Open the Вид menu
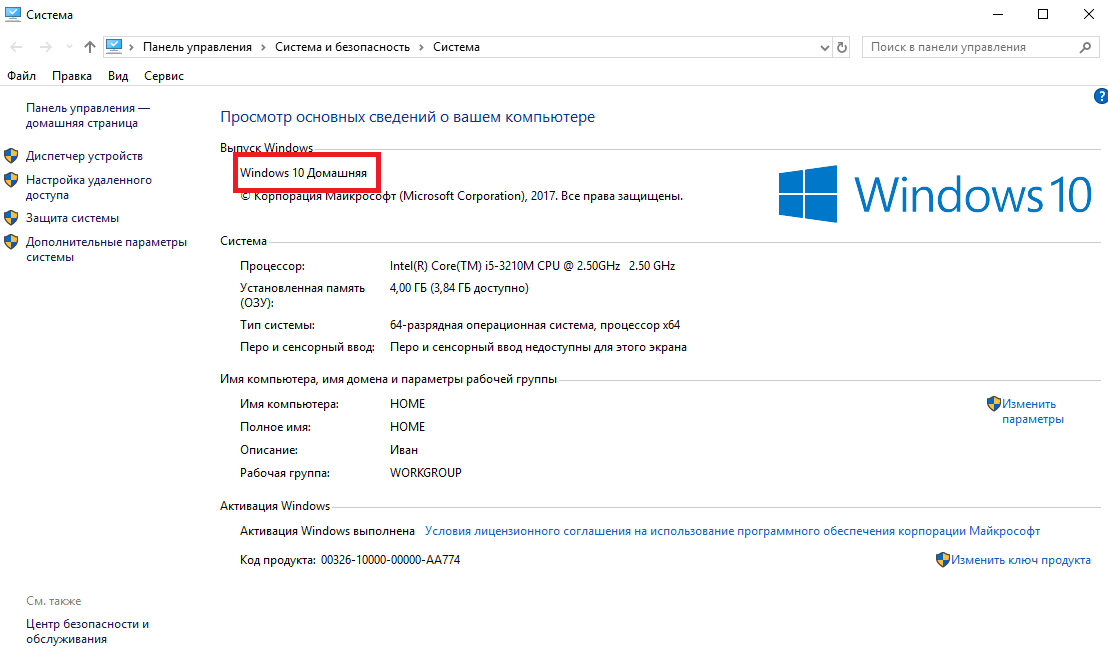 coord(118,76)
